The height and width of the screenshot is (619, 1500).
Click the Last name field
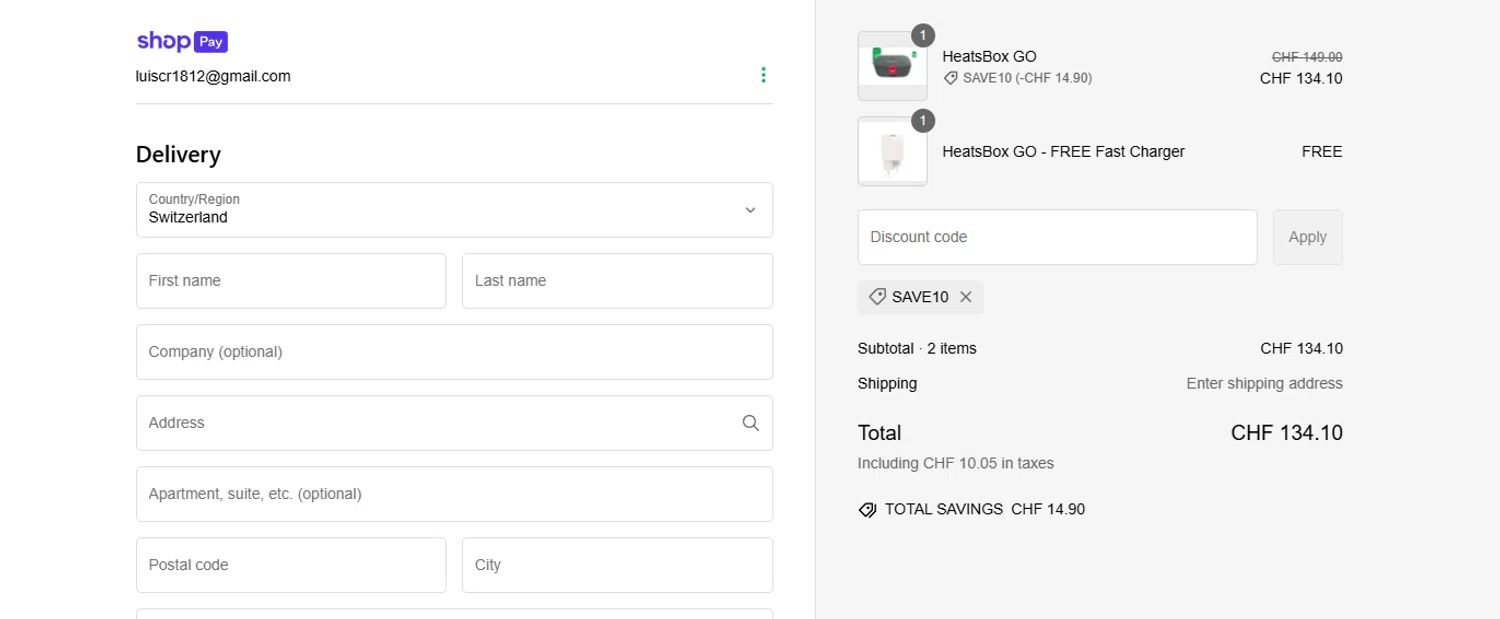pyautogui.click(x=617, y=281)
